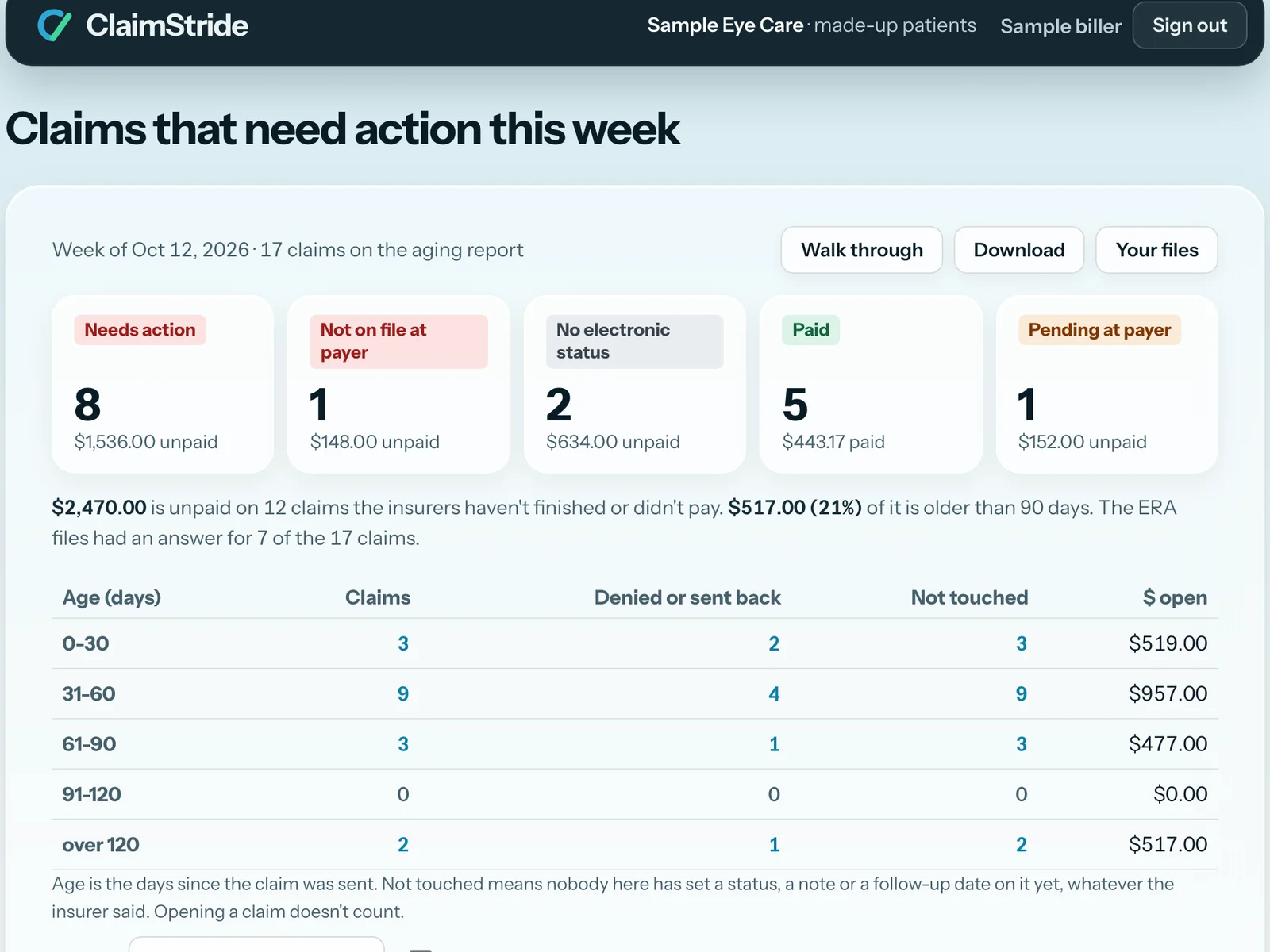The image size is (1270, 952).
Task: Click the ClaimStride logo icon
Action: coord(55,25)
